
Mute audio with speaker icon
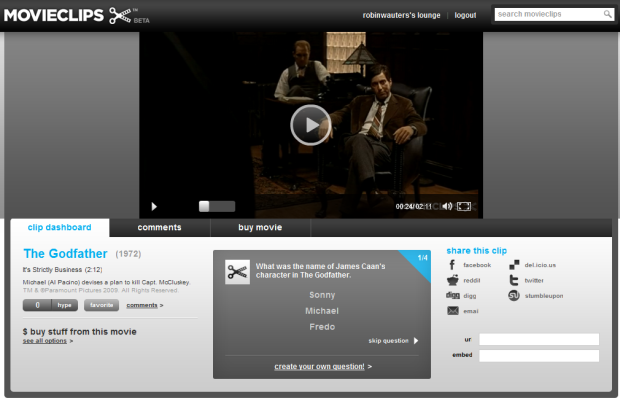[447, 206]
